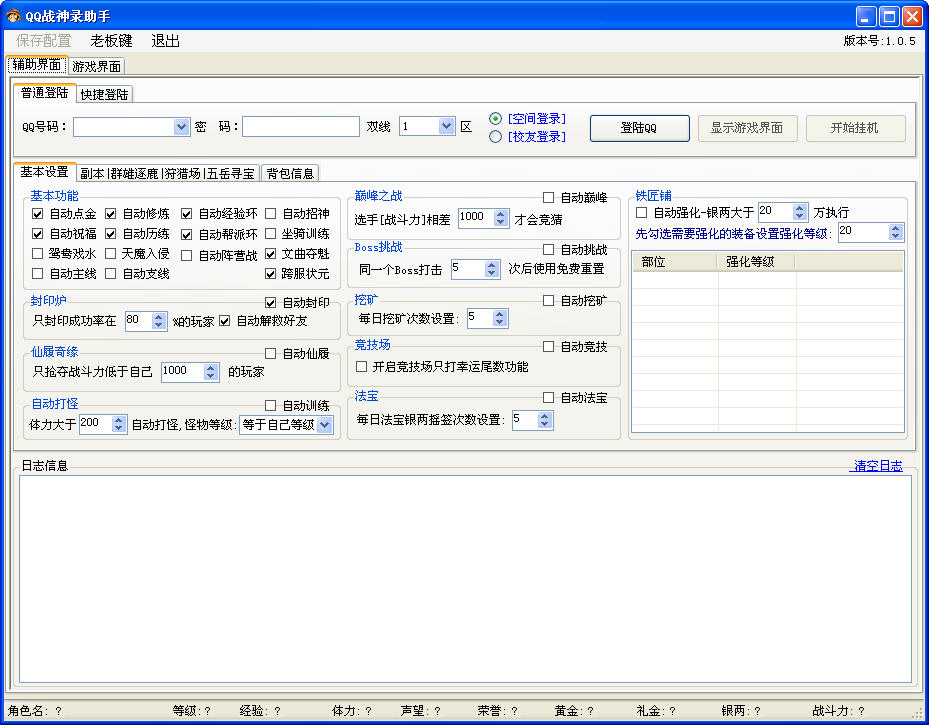
Task: Expand the 怪物等级 dropdown
Action: [x=325, y=425]
